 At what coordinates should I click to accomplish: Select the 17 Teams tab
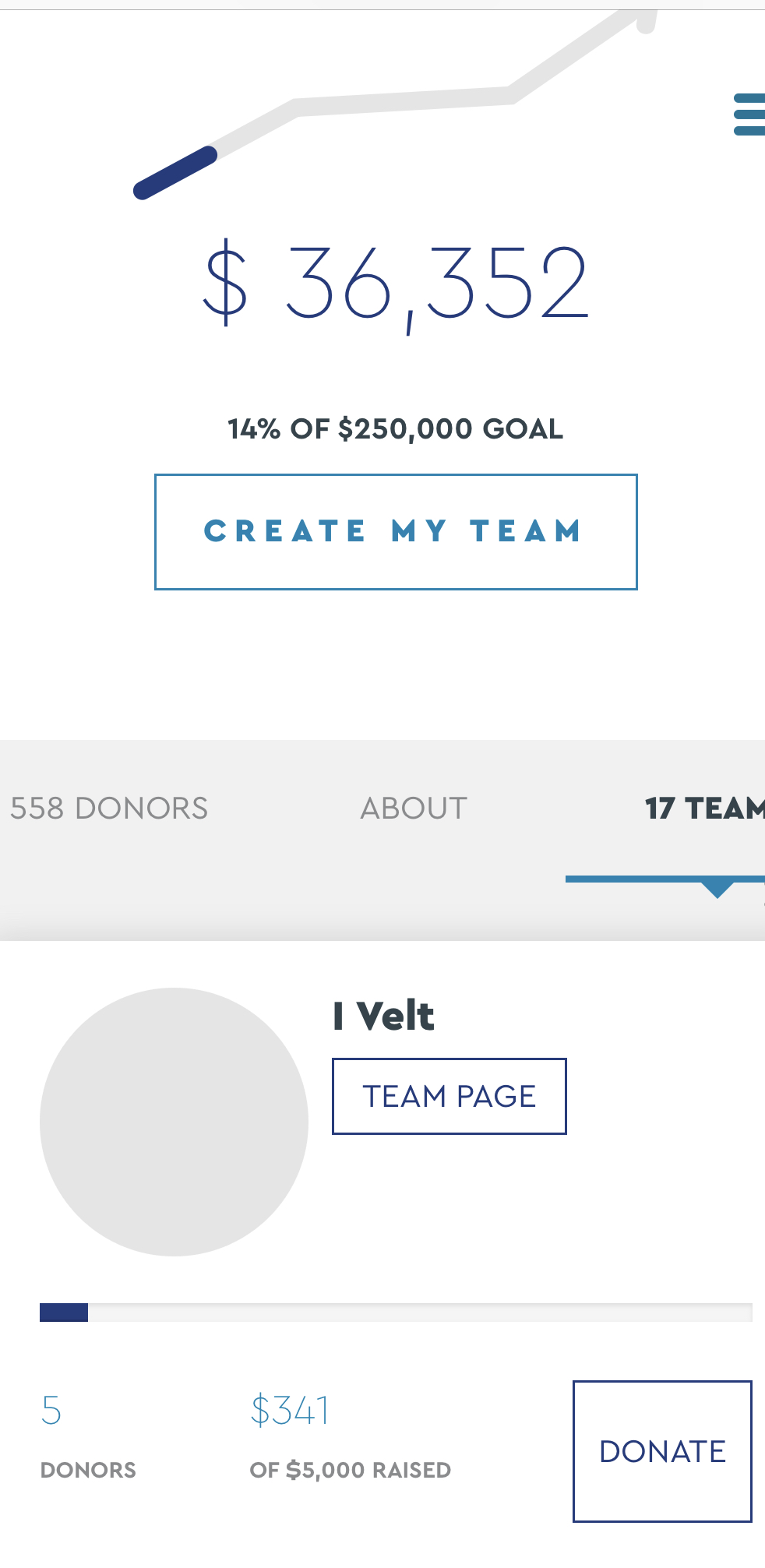[704, 809]
